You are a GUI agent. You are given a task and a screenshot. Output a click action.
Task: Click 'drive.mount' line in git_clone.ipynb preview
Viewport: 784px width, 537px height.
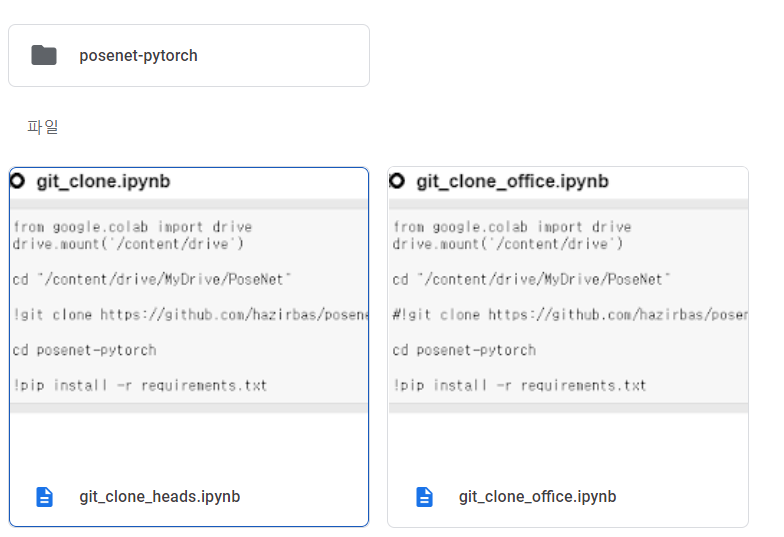tap(129, 243)
